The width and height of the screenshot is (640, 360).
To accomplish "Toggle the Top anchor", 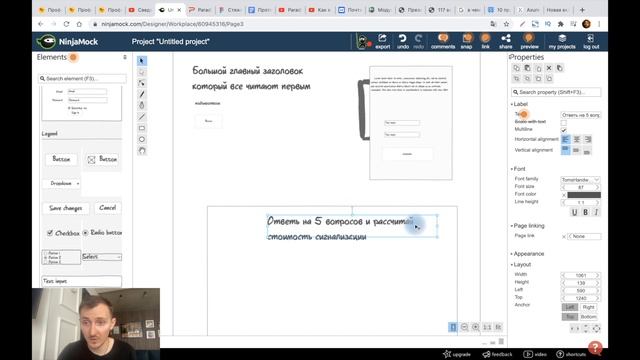I will click(x=570, y=317).
